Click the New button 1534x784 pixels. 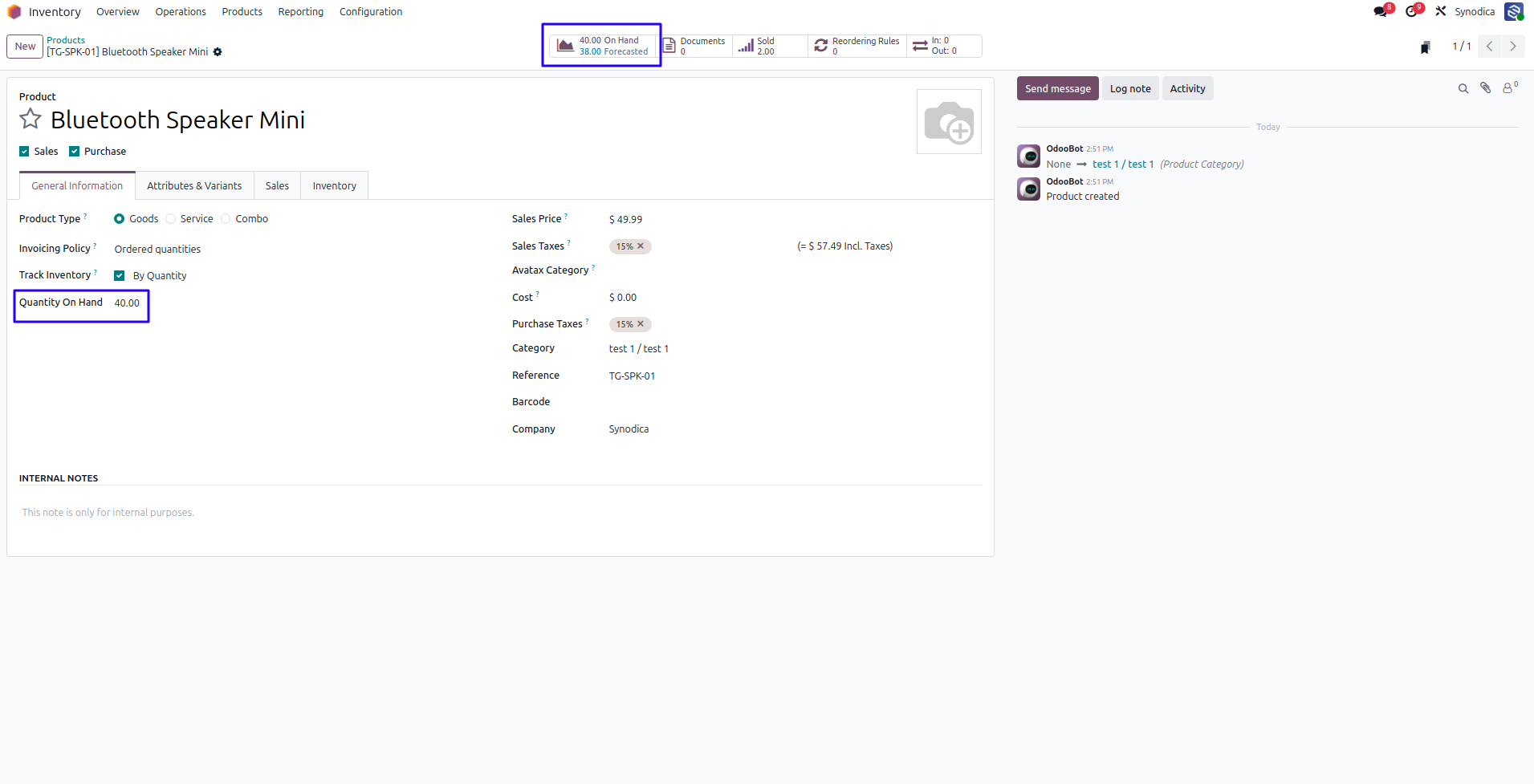pyautogui.click(x=25, y=47)
